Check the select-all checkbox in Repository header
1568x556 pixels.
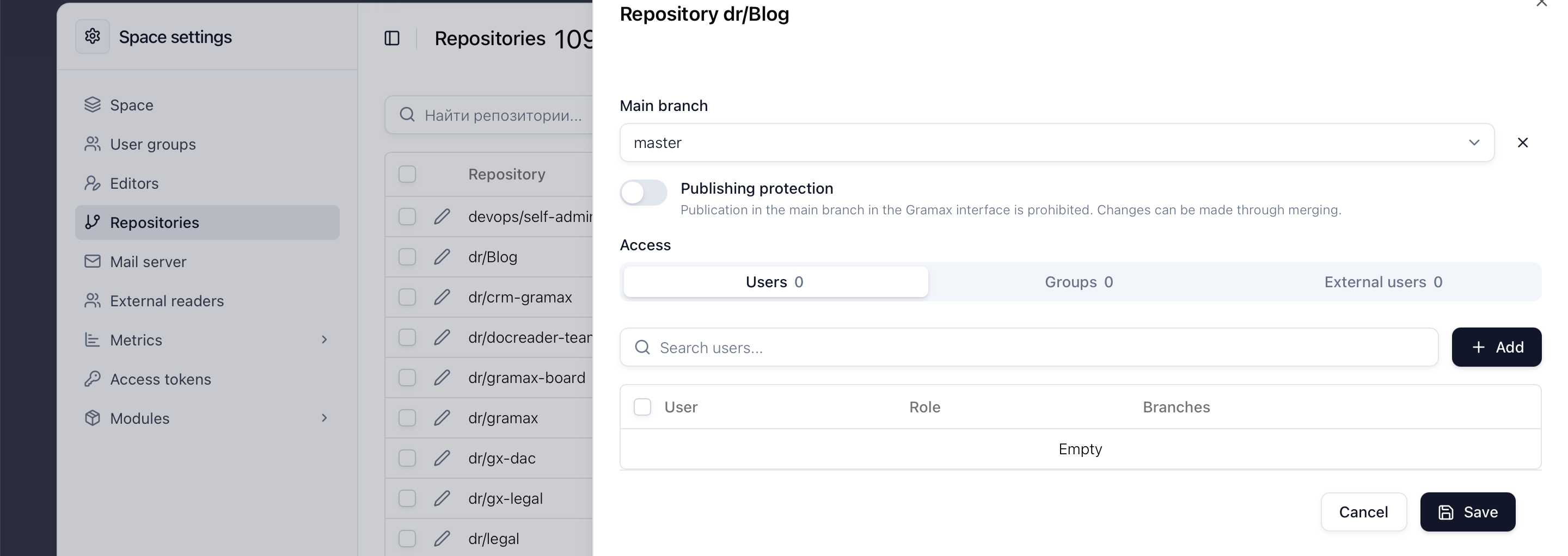pyautogui.click(x=407, y=174)
